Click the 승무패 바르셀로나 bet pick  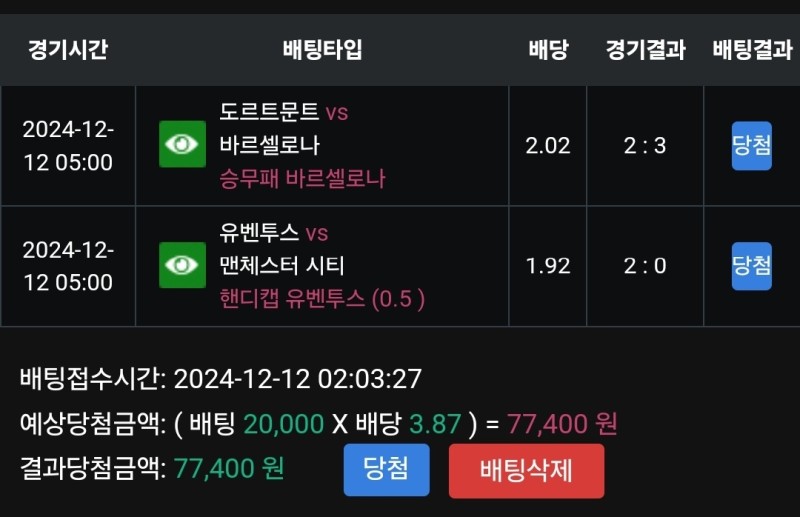(302, 179)
